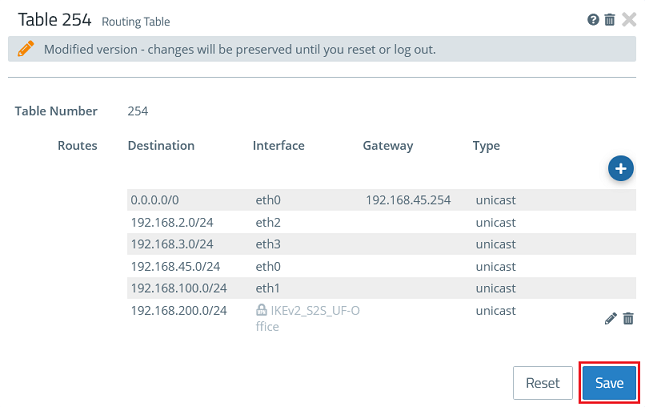The width and height of the screenshot is (645, 407).
Task: Click the help question mark icon
Action: [593, 20]
